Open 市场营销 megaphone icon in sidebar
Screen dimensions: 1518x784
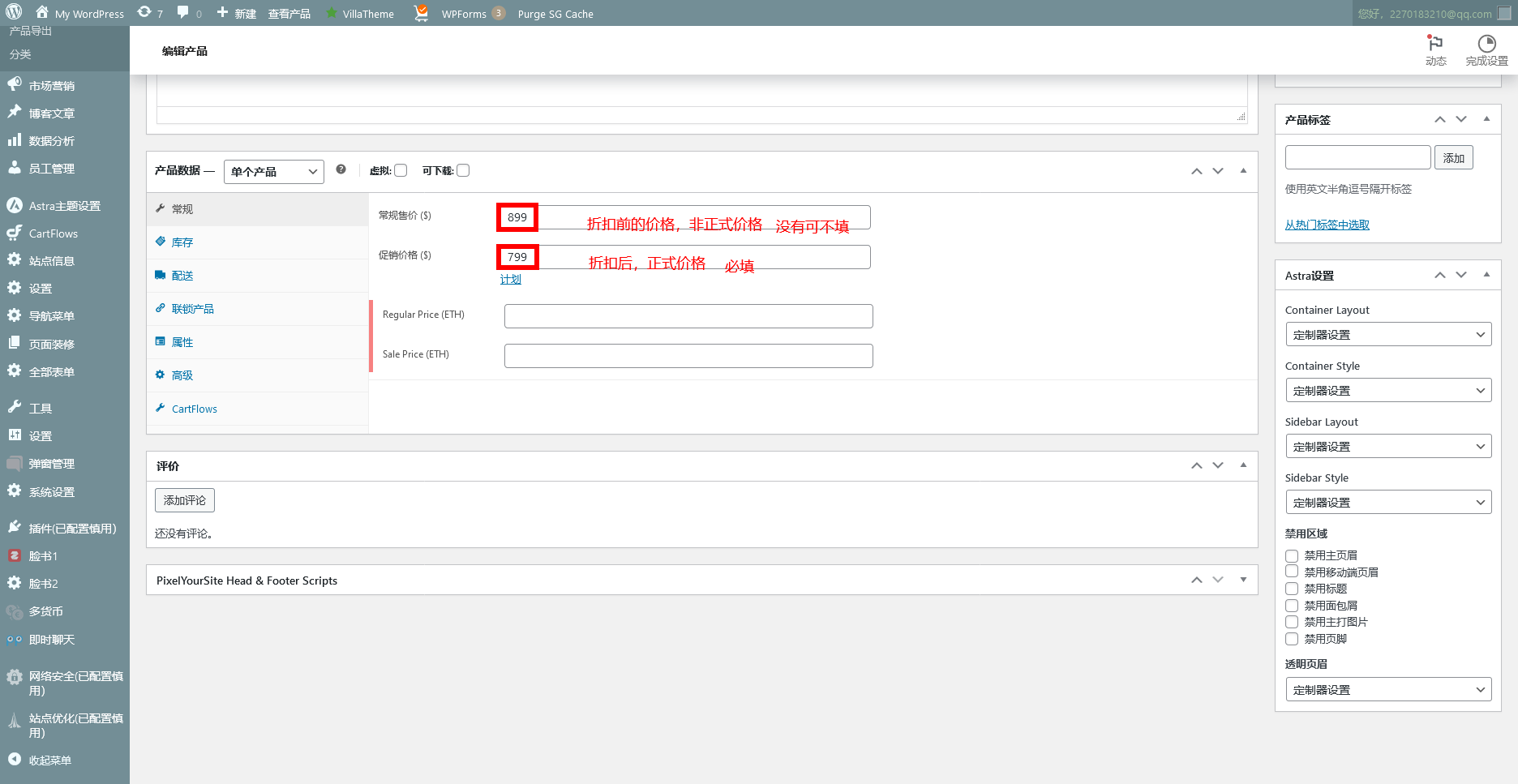point(15,84)
